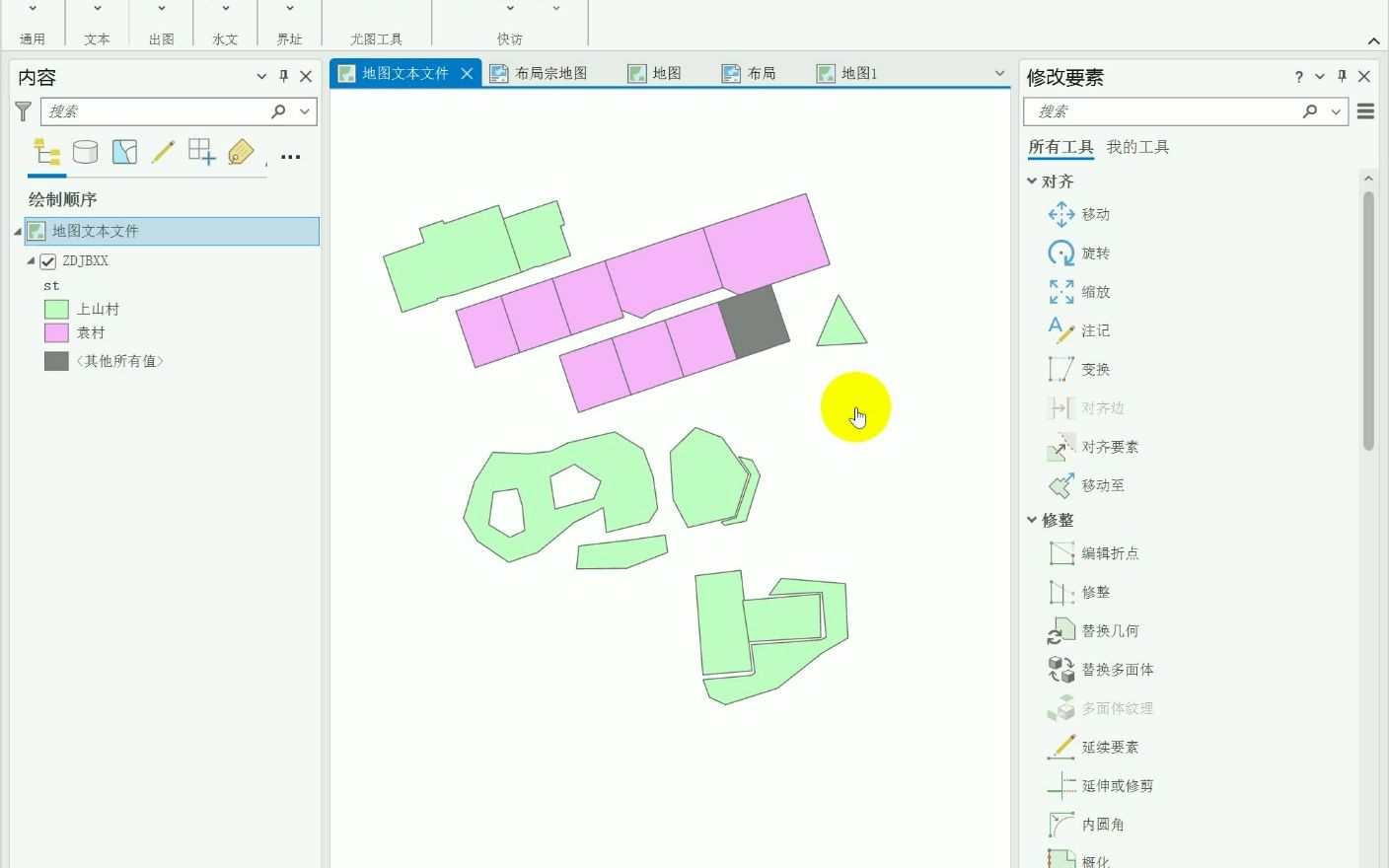Click the search magnifier in 修改要素 pane
This screenshot has height=868, width=1389.
[x=1310, y=111]
